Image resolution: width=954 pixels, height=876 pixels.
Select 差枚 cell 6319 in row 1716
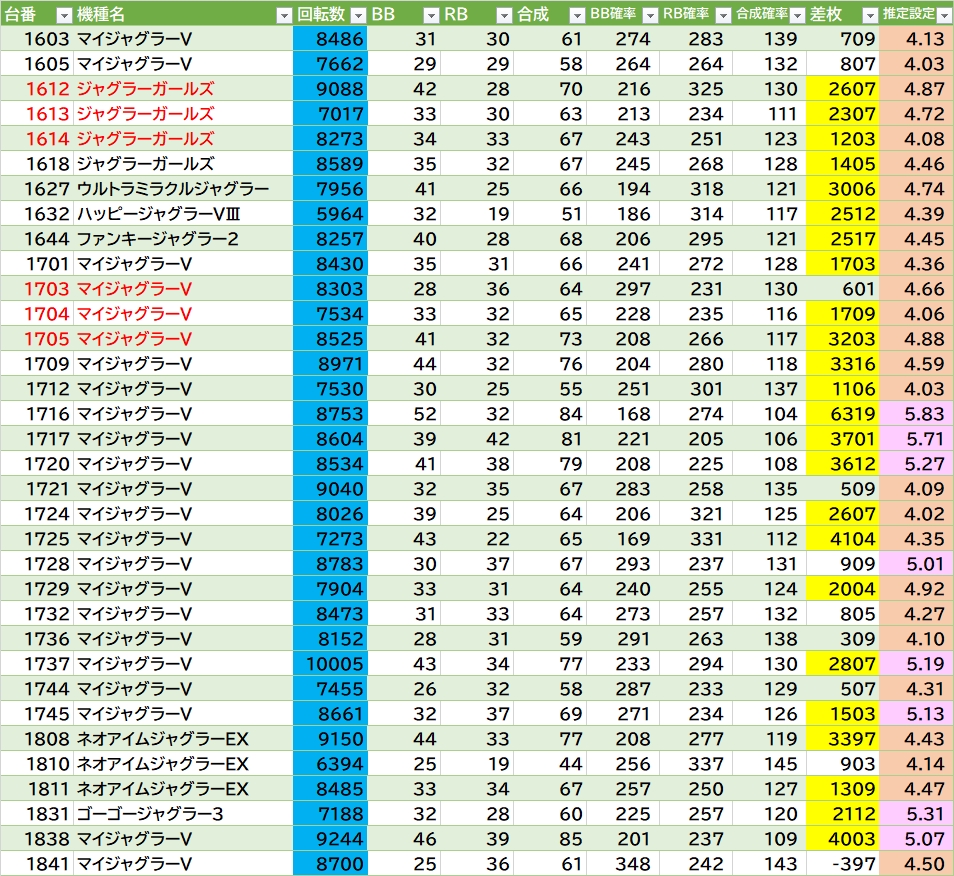(x=843, y=414)
